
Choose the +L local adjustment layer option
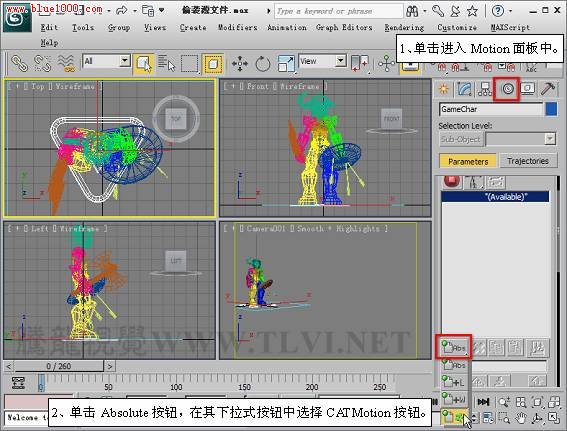coord(454,382)
